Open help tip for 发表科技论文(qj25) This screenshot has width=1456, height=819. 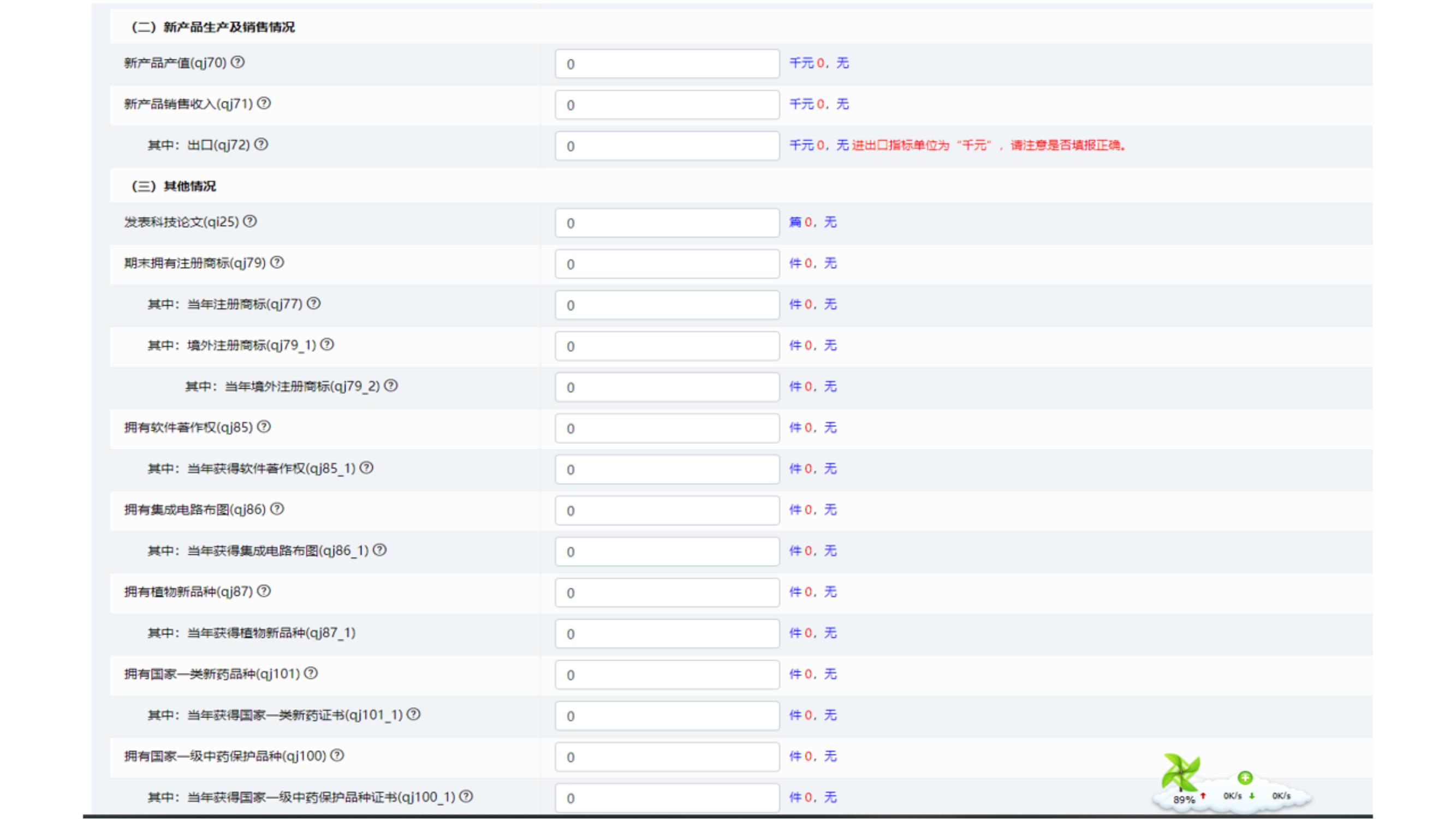250,222
